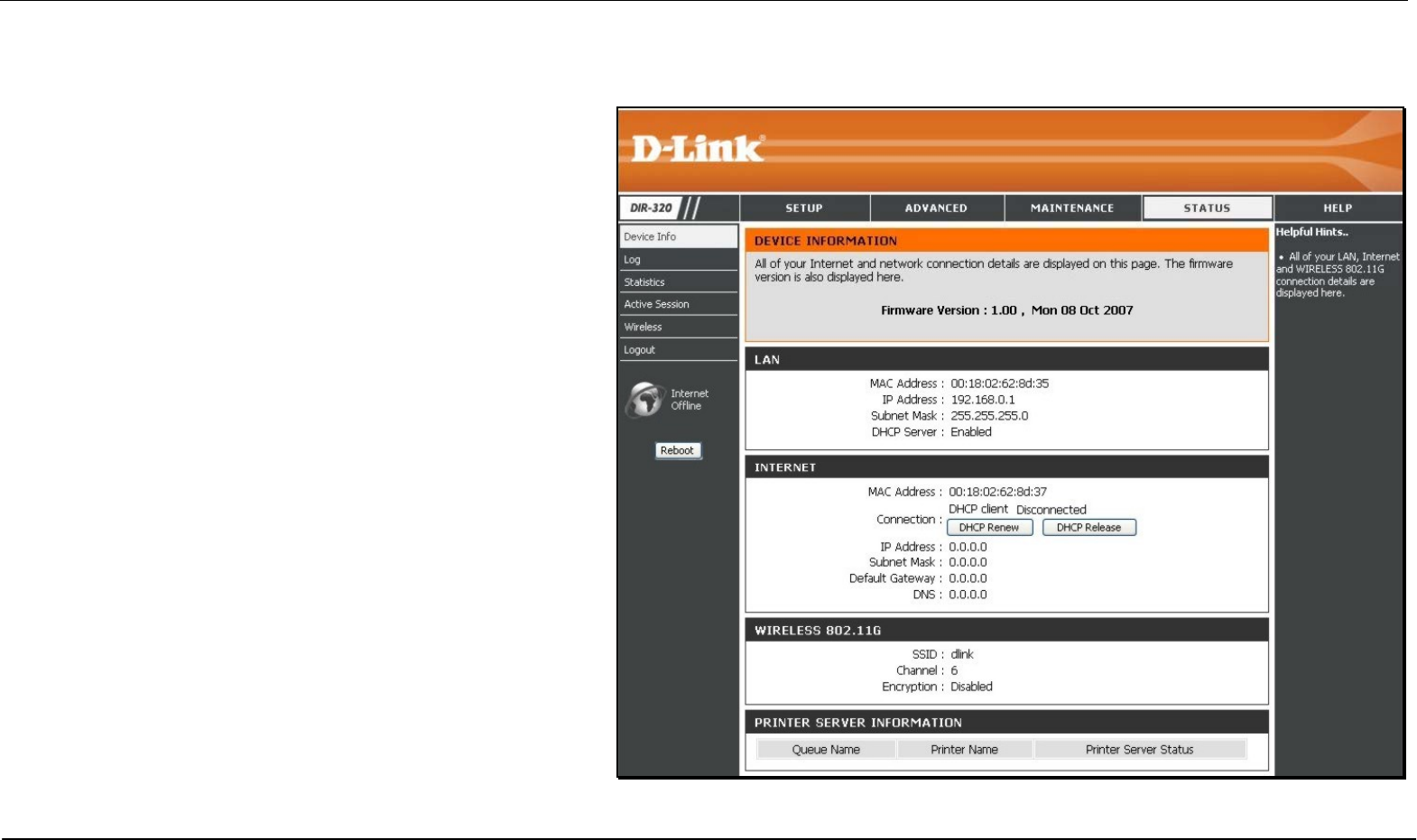Select Device Info in the sidebar
The width and height of the screenshot is (1417, 840).
coord(679,236)
